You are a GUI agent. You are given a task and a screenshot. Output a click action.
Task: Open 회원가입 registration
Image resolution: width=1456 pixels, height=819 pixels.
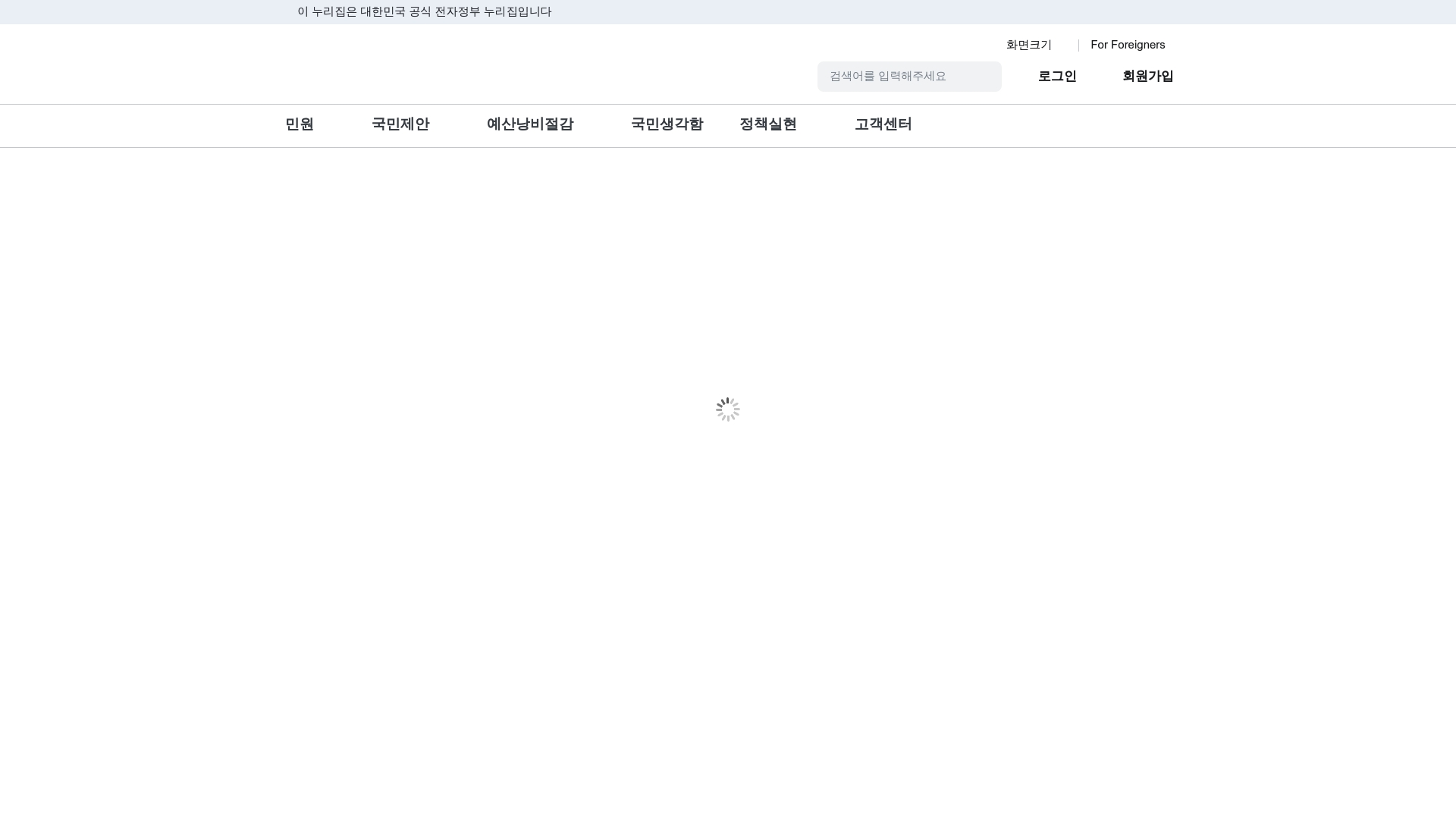[1147, 76]
